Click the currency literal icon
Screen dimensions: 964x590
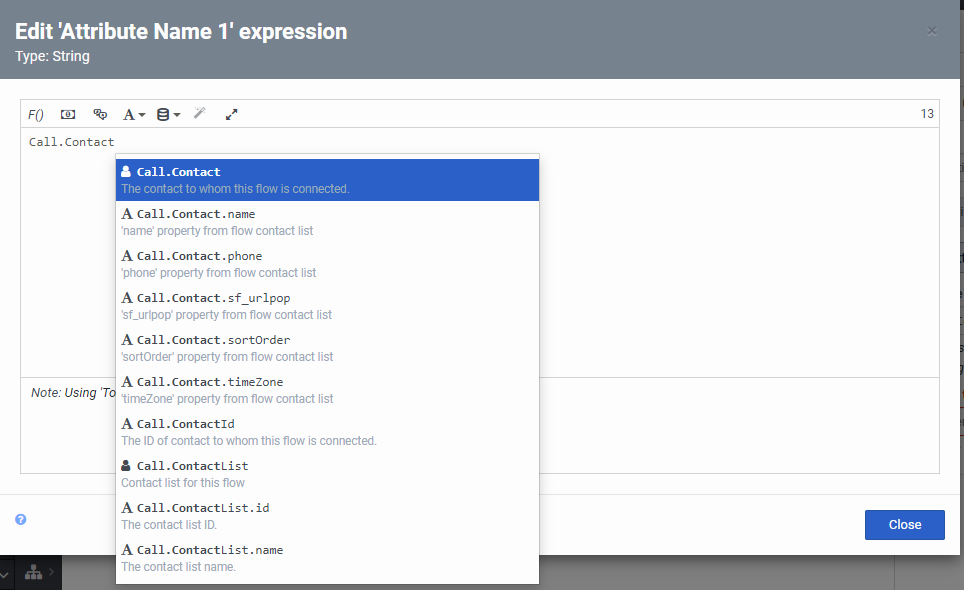tap(68, 115)
